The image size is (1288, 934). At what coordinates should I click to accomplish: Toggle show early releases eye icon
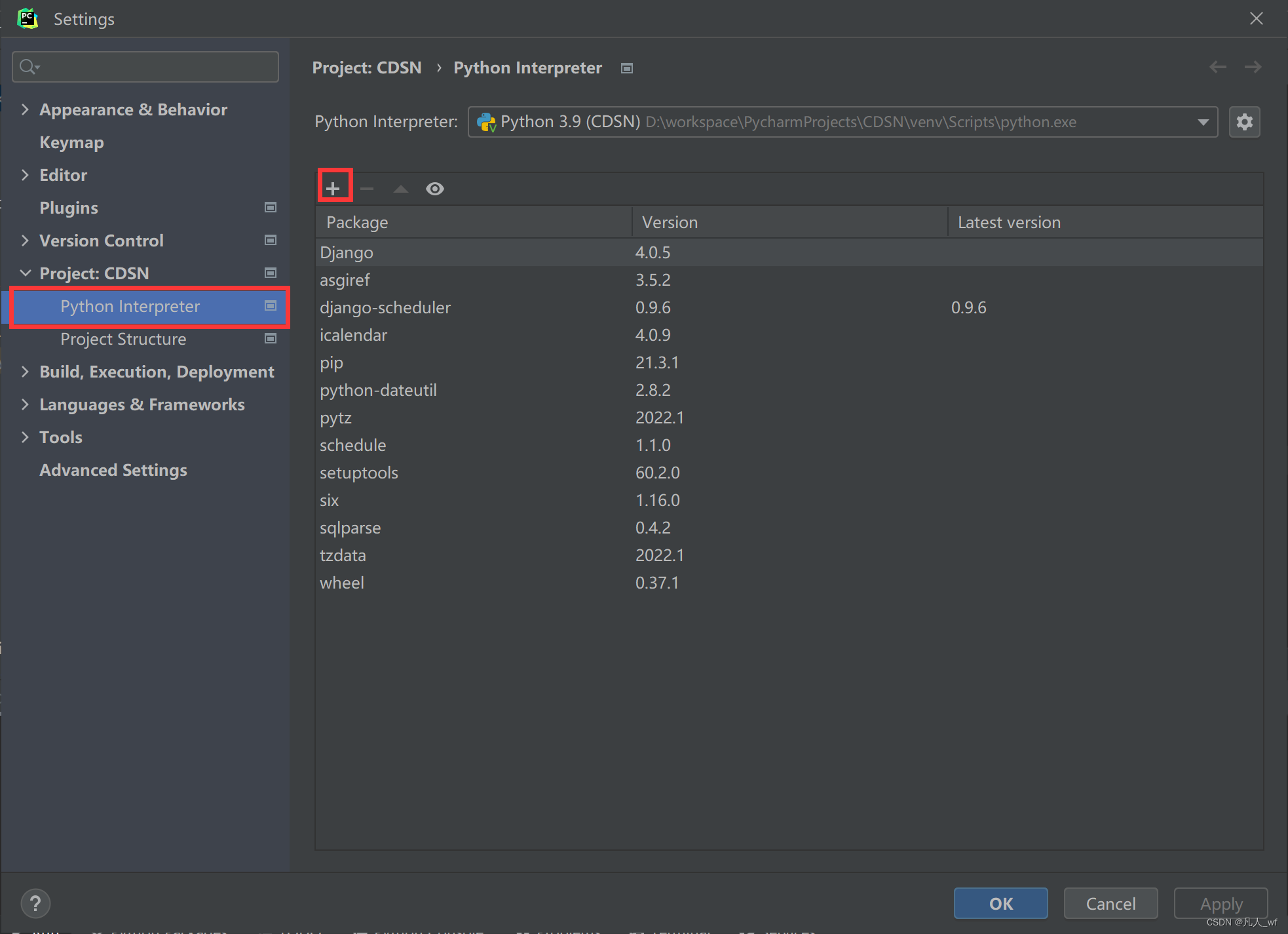(x=435, y=189)
